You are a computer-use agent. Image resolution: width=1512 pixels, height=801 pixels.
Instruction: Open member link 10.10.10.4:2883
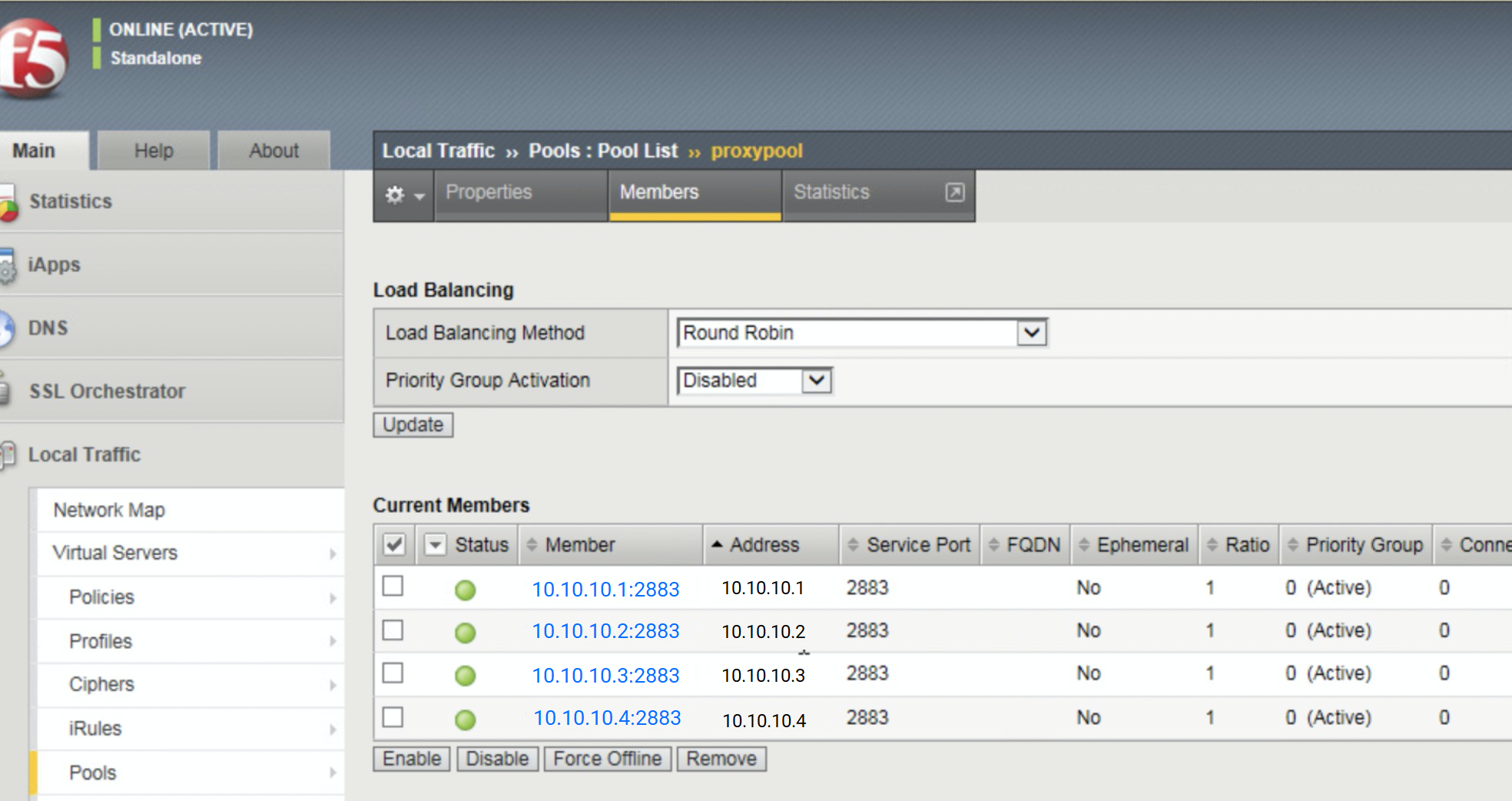607,718
